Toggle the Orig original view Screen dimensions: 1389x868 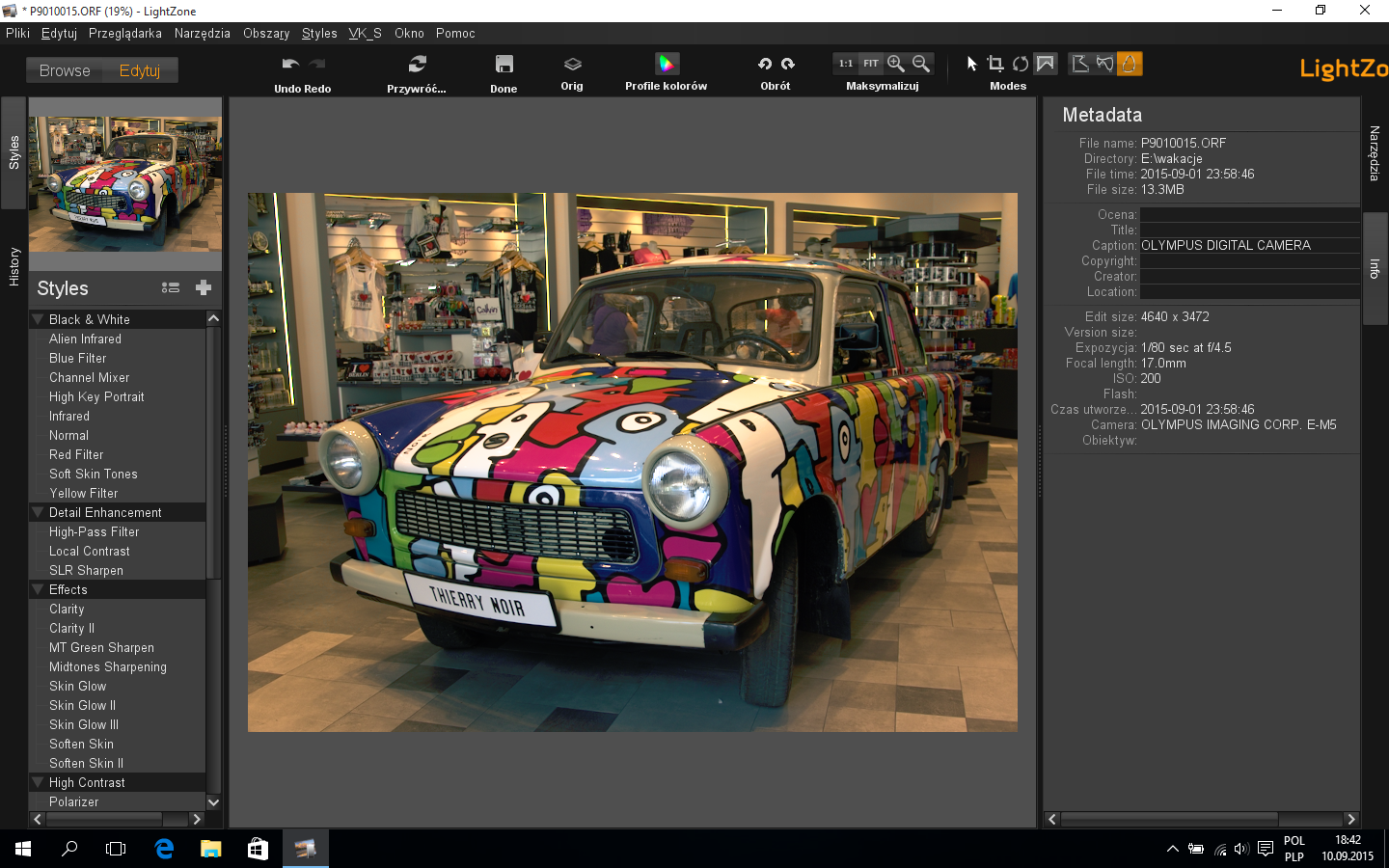pyautogui.click(x=572, y=64)
